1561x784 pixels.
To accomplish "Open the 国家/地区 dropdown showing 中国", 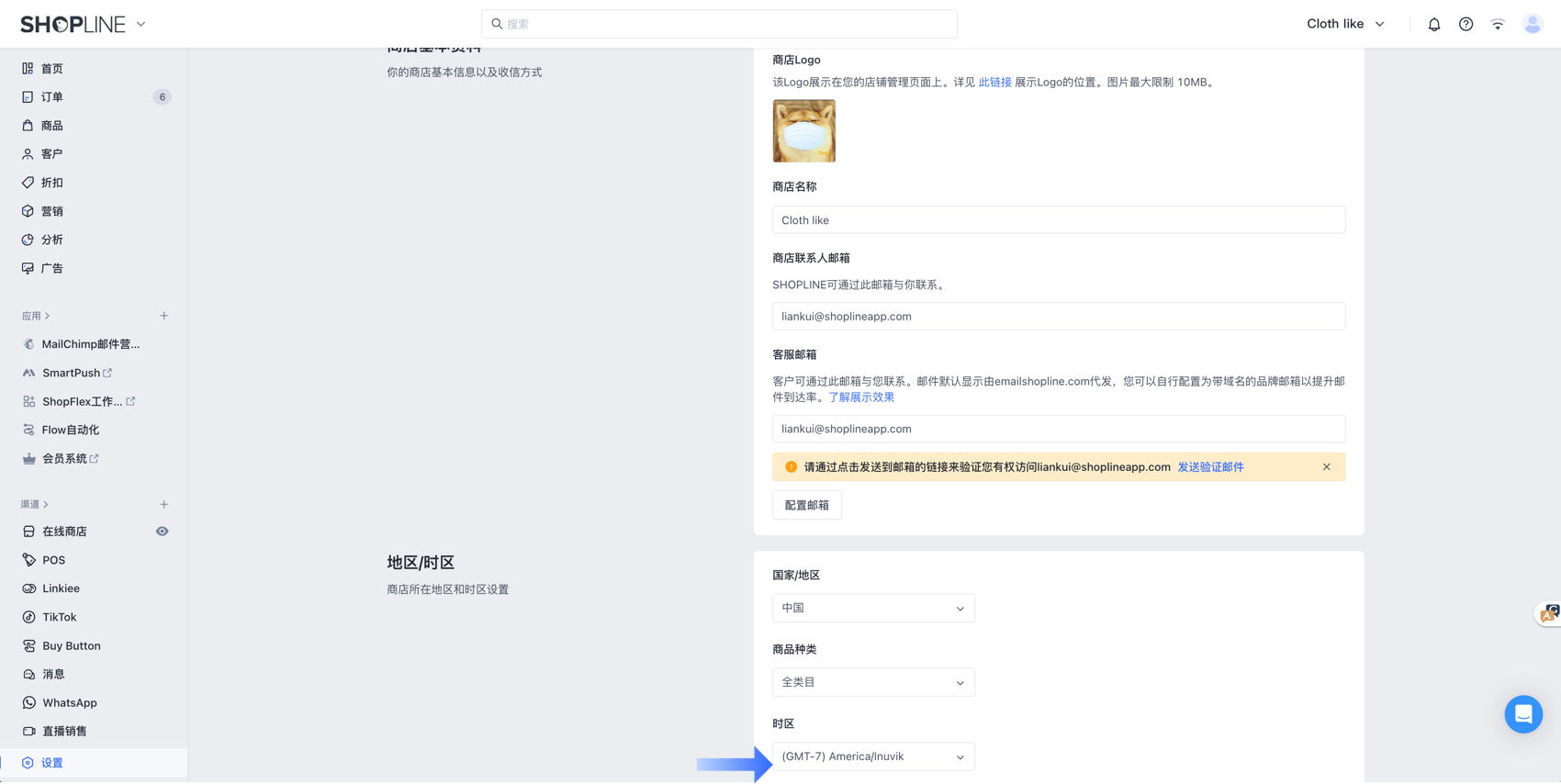I will tap(873, 608).
